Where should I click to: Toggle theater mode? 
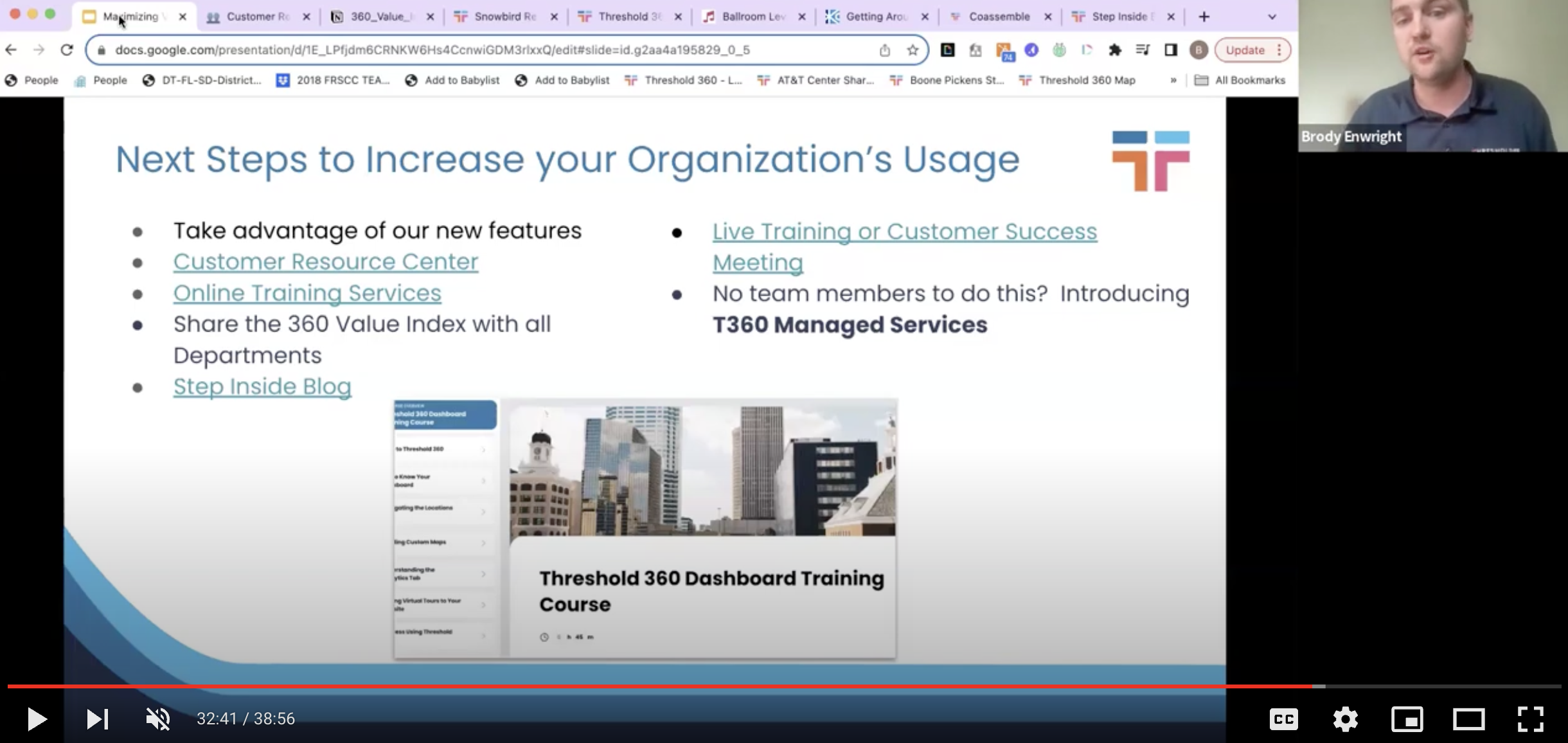1468,719
